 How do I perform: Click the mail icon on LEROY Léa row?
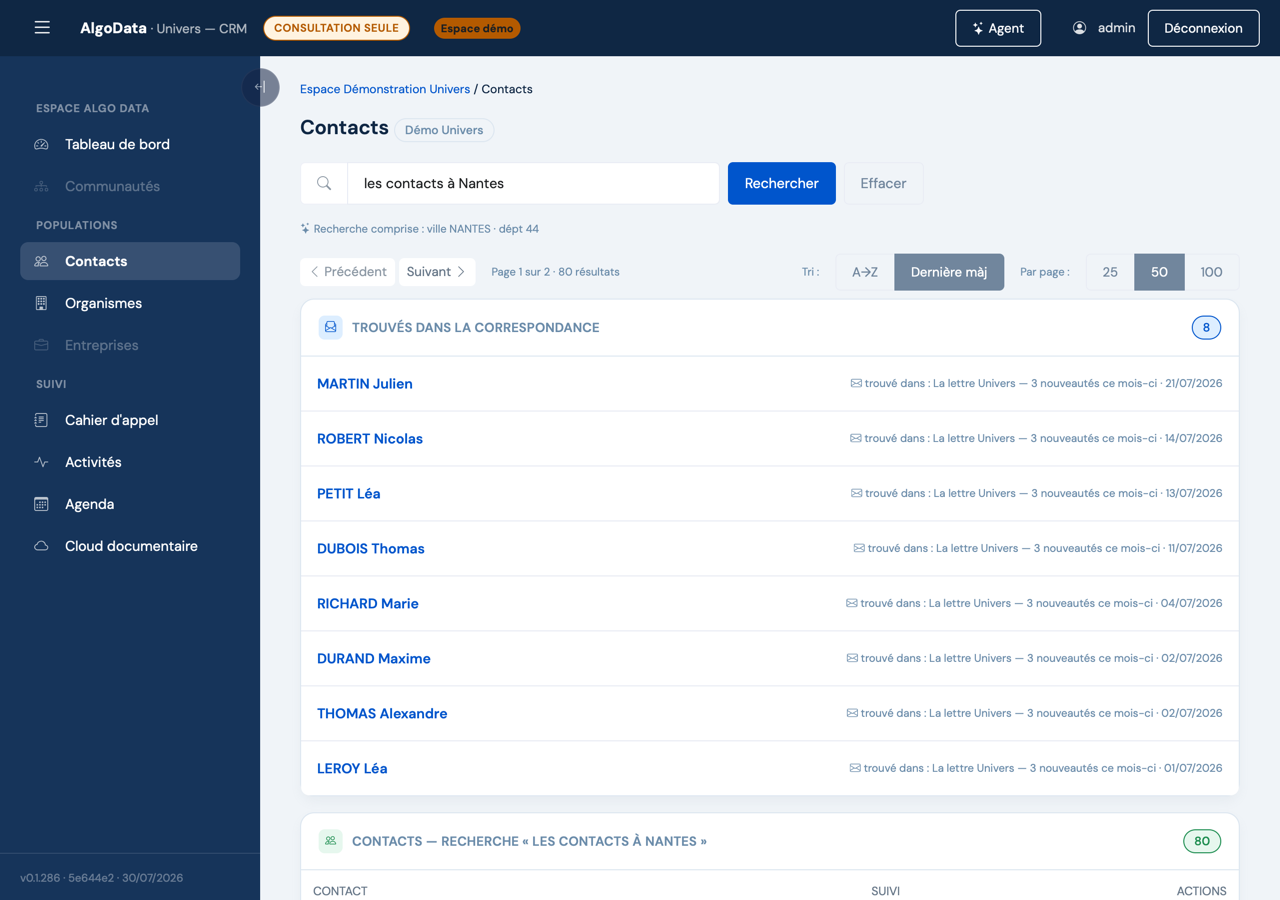pos(855,768)
